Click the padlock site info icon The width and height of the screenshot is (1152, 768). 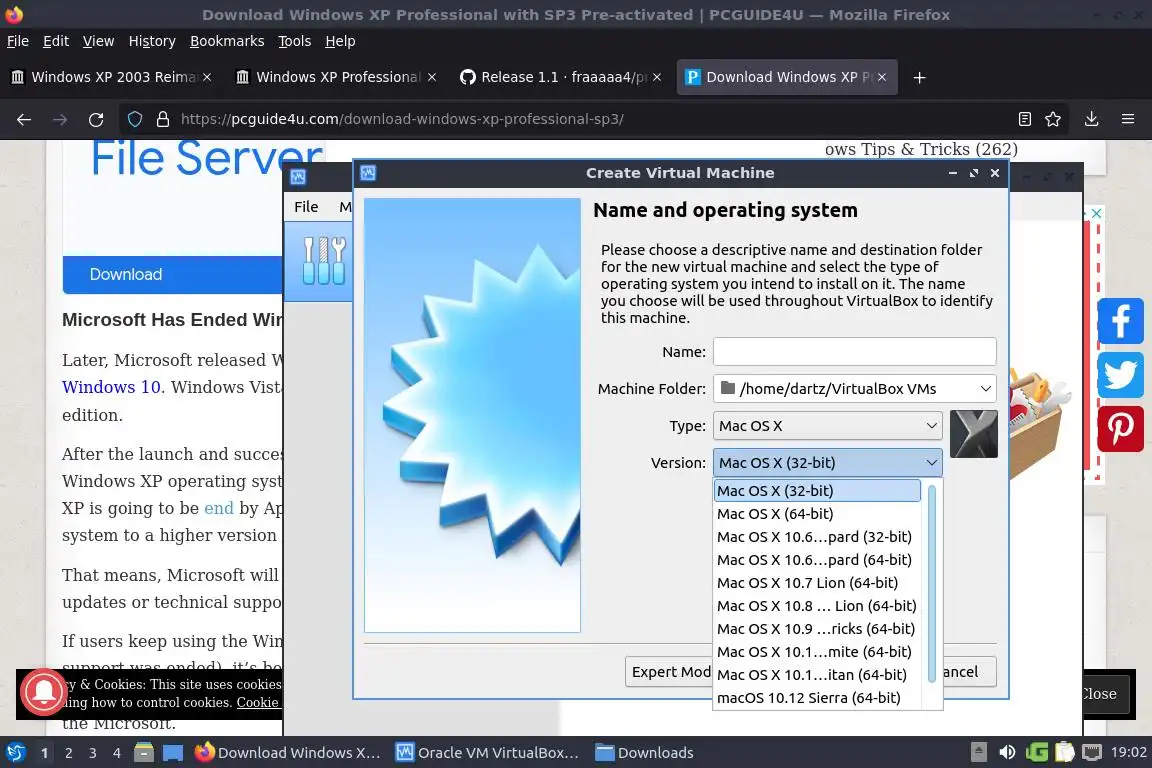tap(163, 119)
